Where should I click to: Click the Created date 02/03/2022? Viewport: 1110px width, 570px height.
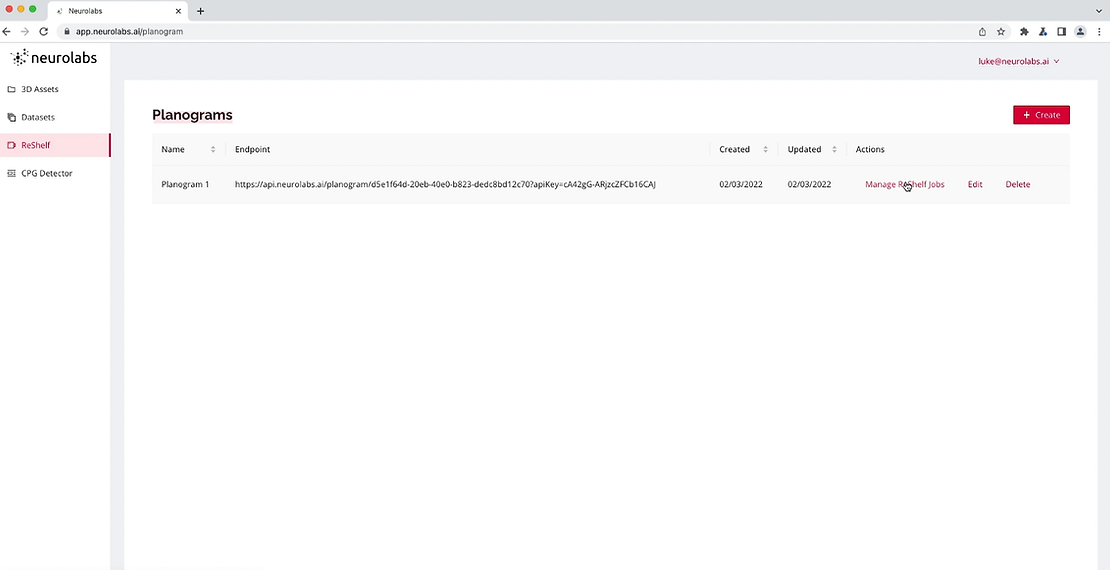[x=741, y=184]
